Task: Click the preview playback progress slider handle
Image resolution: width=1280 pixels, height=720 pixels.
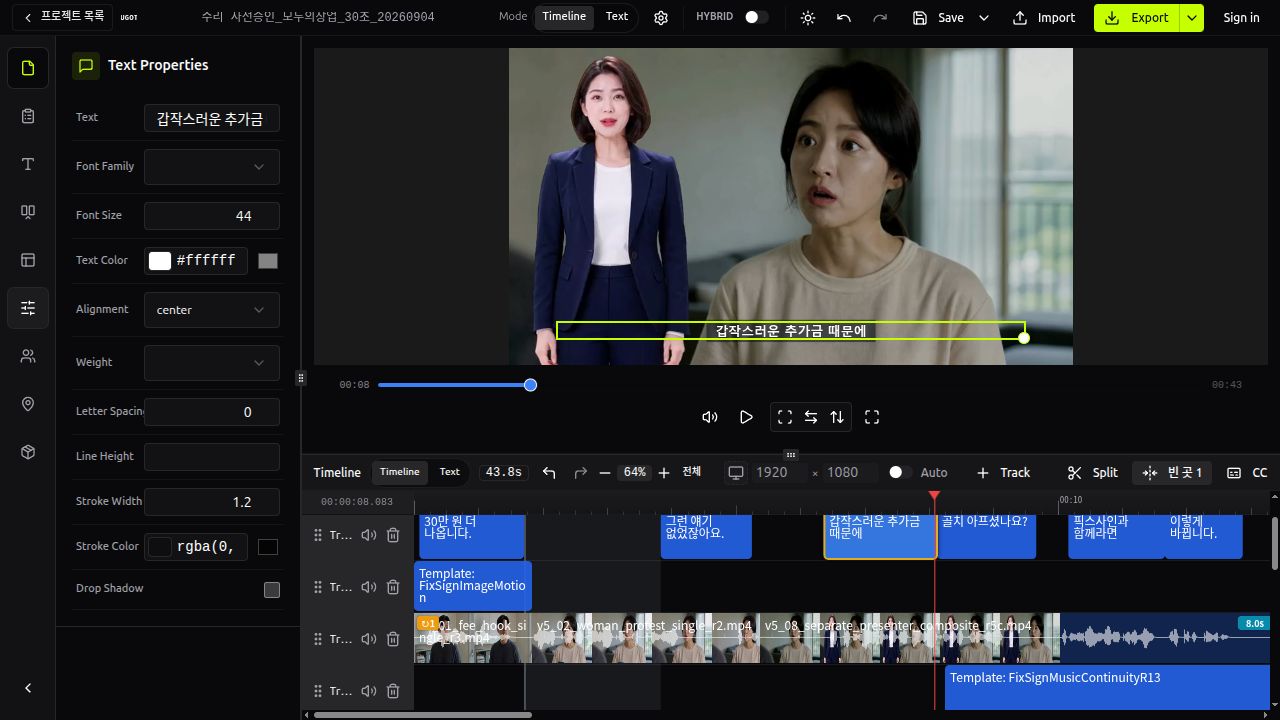Action: [x=531, y=385]
